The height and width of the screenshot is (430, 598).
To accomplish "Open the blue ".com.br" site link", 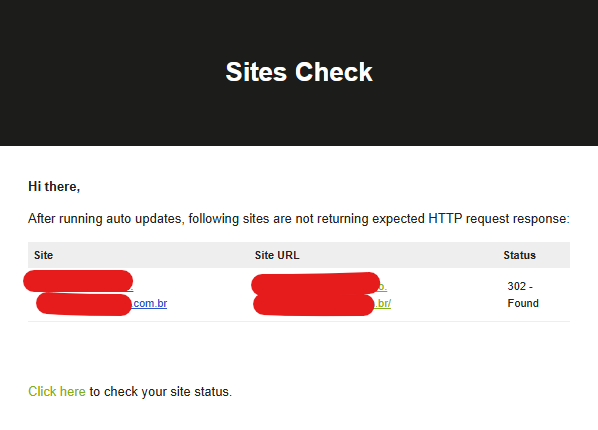I will click(x=149, y=303).
